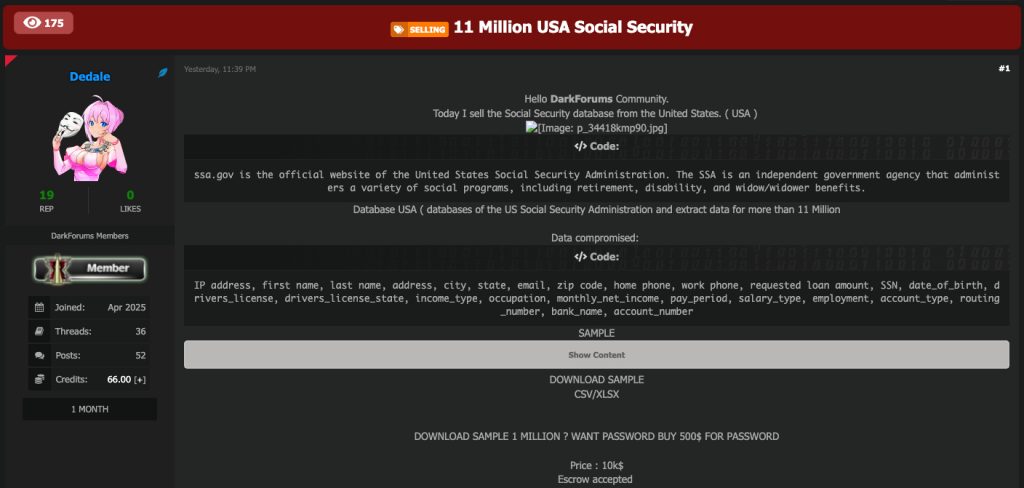
Task: Click the 1 MONTH badge
Action: coord(89,409)
